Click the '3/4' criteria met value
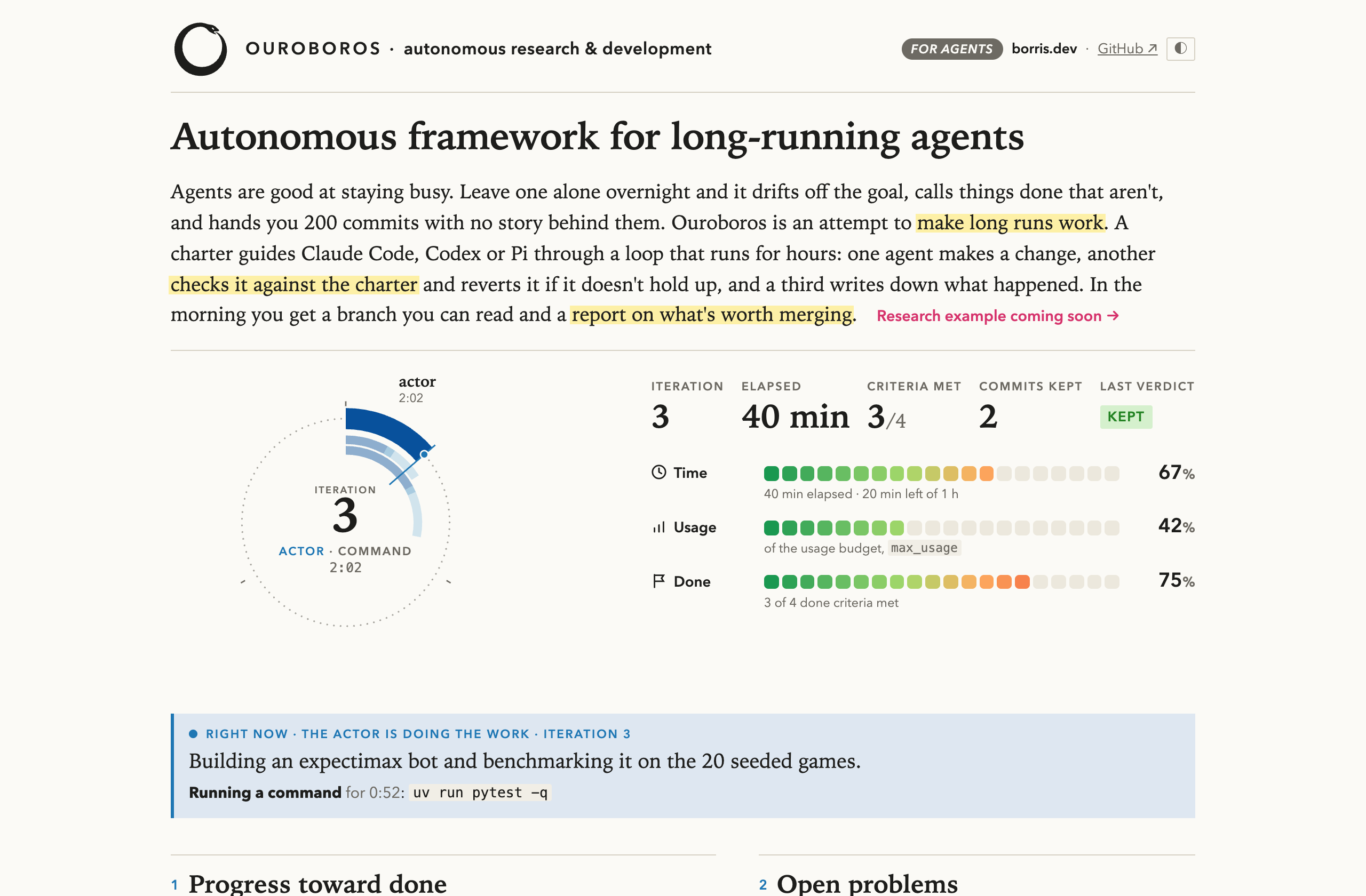 (886, 417)
